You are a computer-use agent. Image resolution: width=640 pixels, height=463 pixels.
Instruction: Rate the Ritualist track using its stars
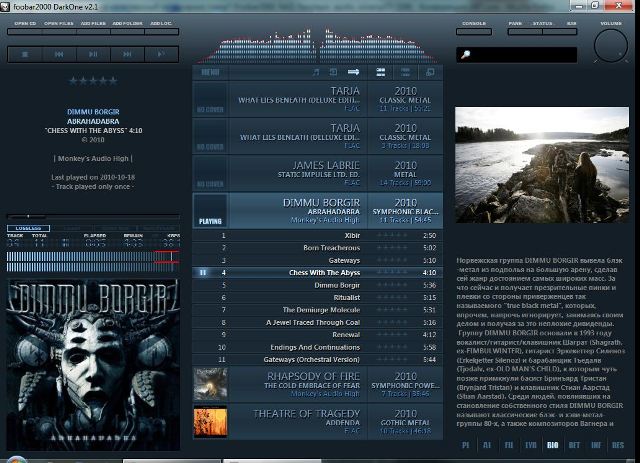392,298
